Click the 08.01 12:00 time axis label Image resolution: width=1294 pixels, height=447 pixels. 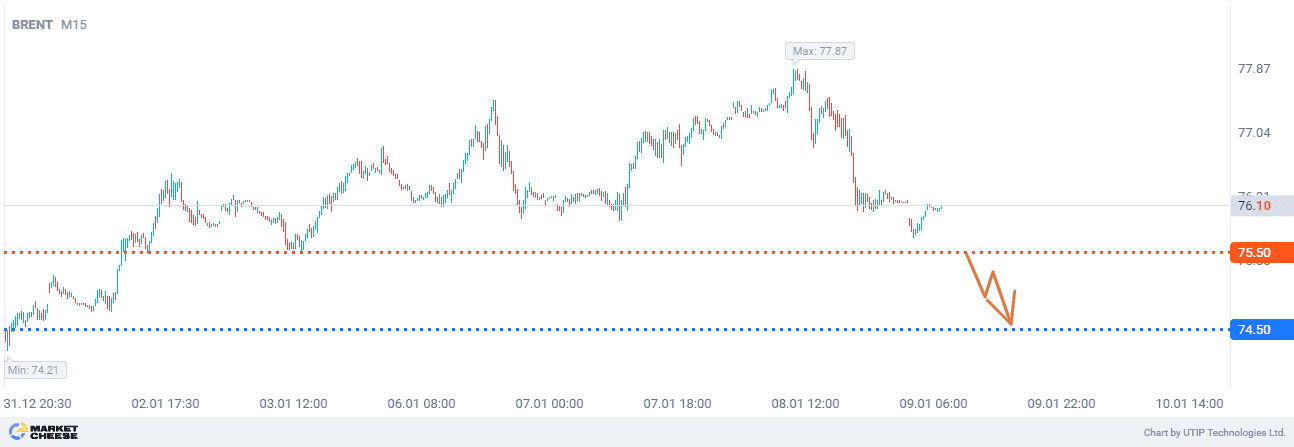(805, 404)
